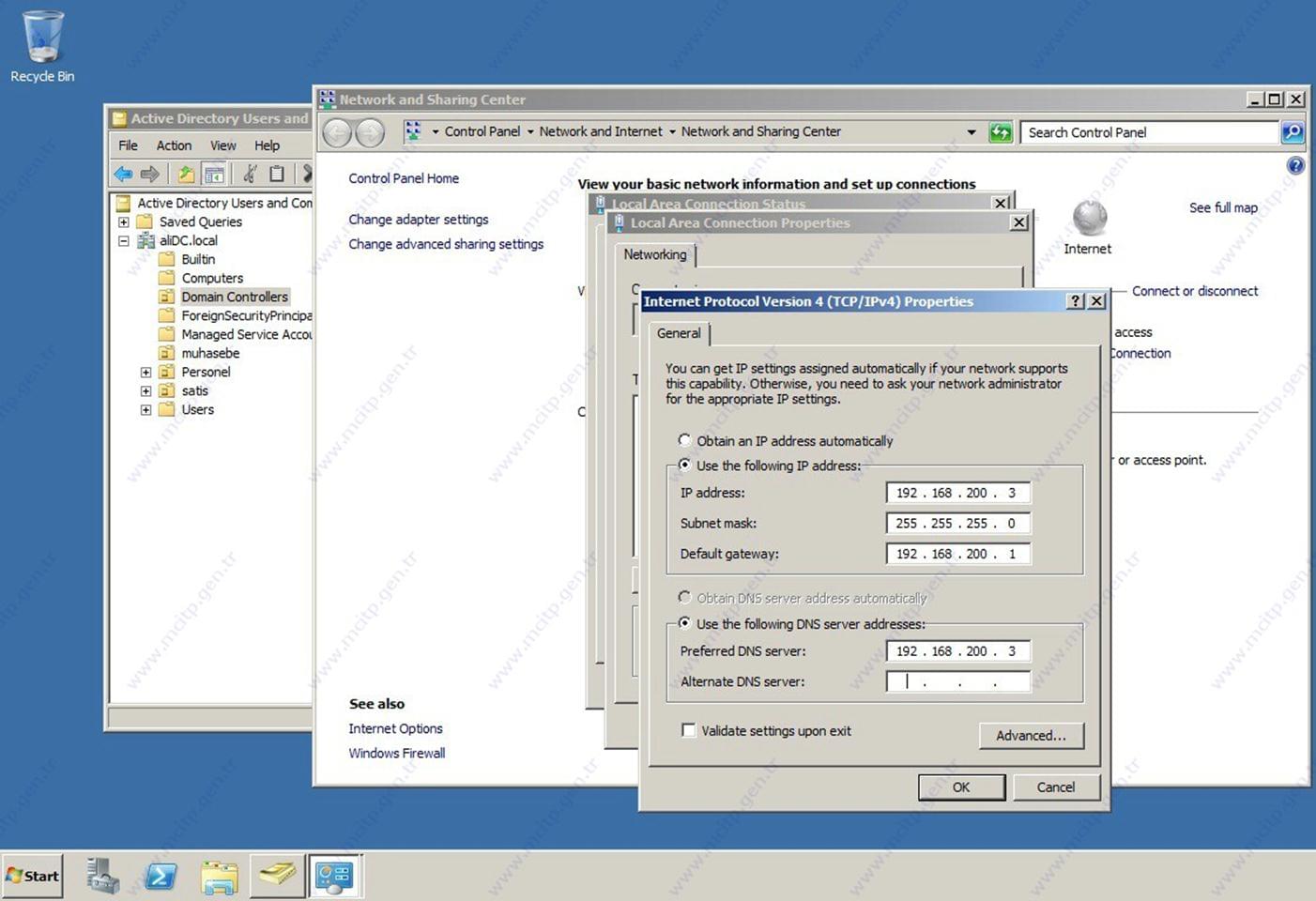Open the File menu in Active Directory
Viewport: 1316px width, 901px height.
(x=129, y=145)
